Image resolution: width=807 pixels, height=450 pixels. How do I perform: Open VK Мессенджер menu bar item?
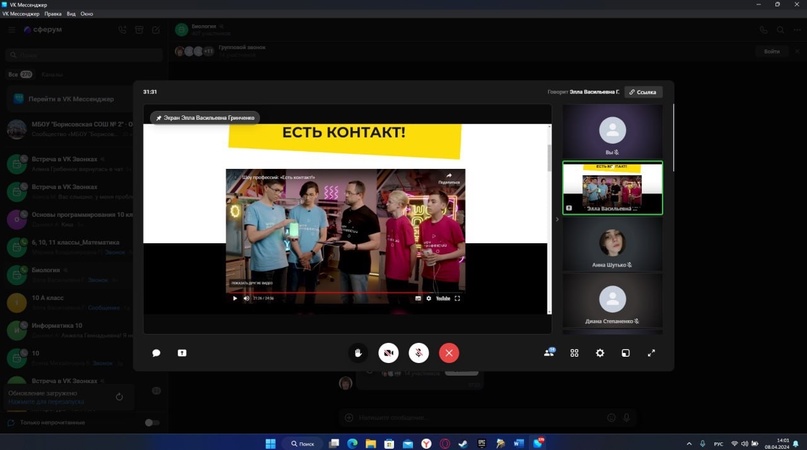(x=21, y=14)
